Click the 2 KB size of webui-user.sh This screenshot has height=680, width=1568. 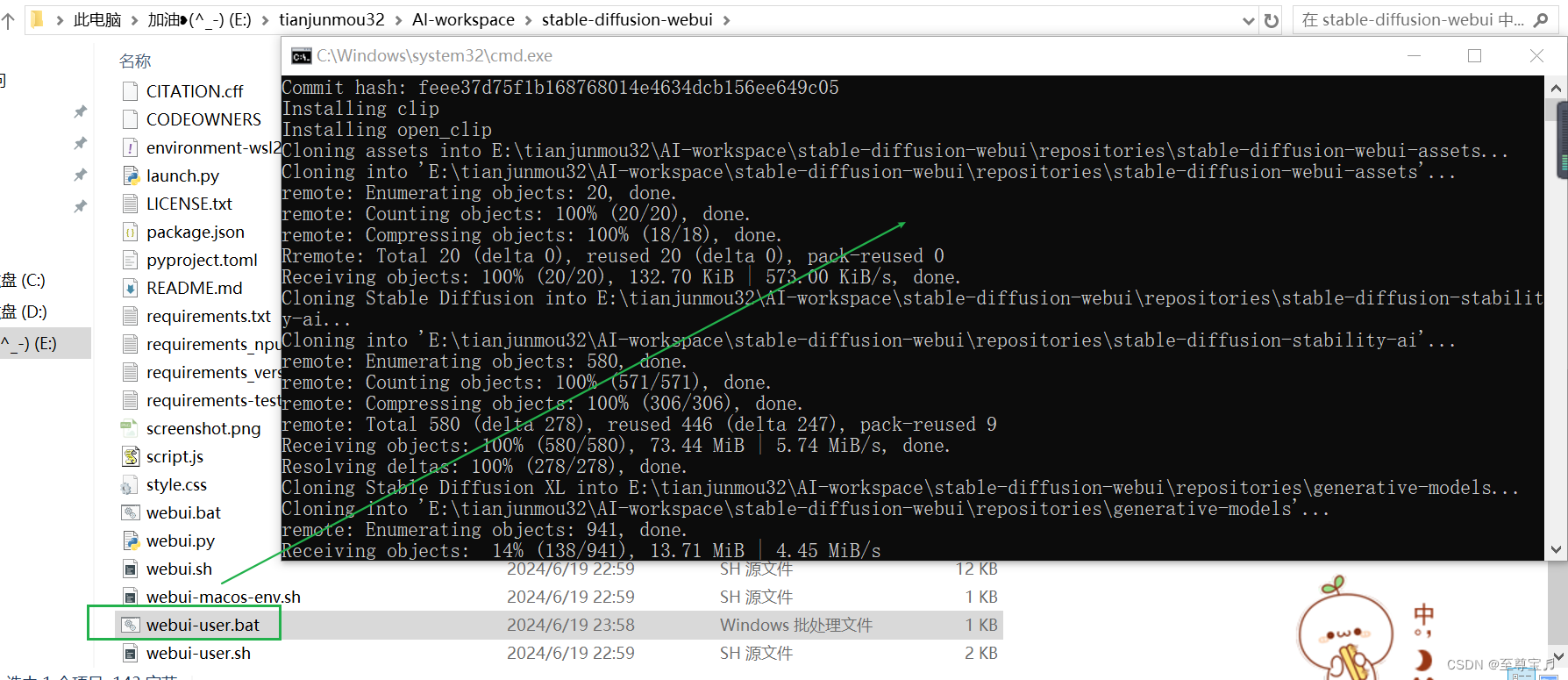click(981, 653)
